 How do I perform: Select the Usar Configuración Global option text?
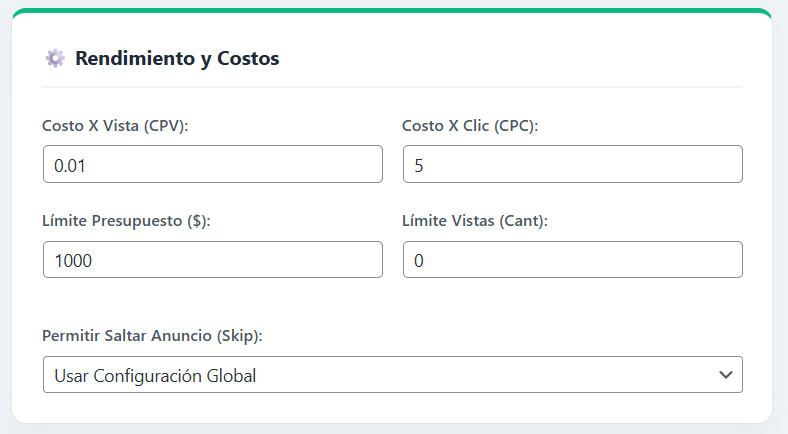155,376
